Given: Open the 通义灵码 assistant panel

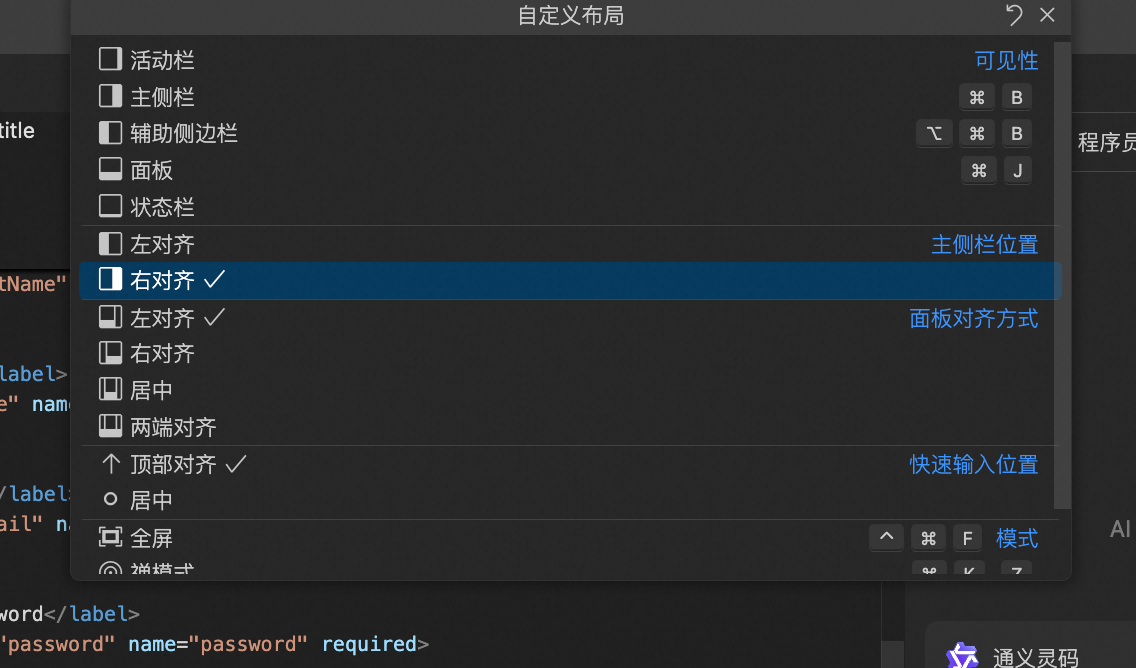Looking at the screenshot, I should point(1035,657).
